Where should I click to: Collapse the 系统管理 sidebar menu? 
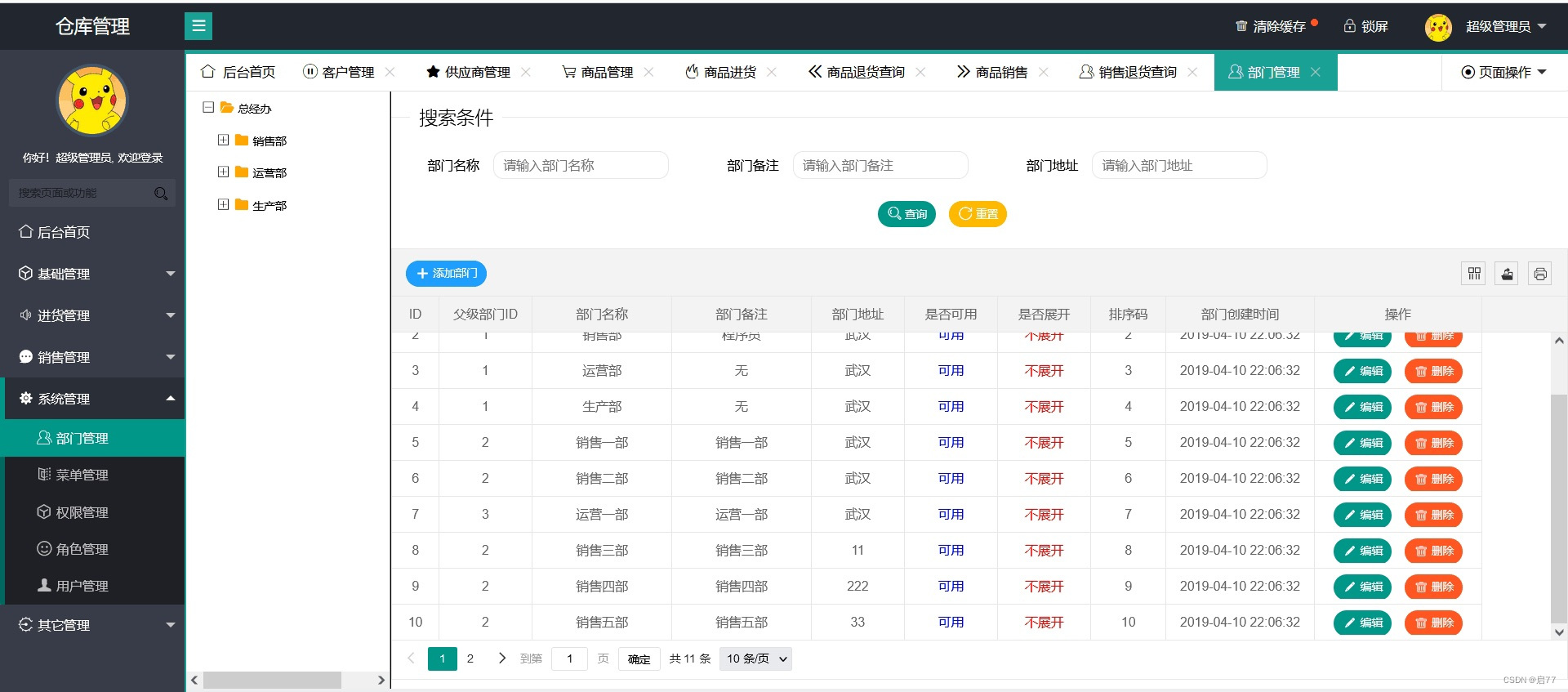pyautogui.click(x=92, y=399)
